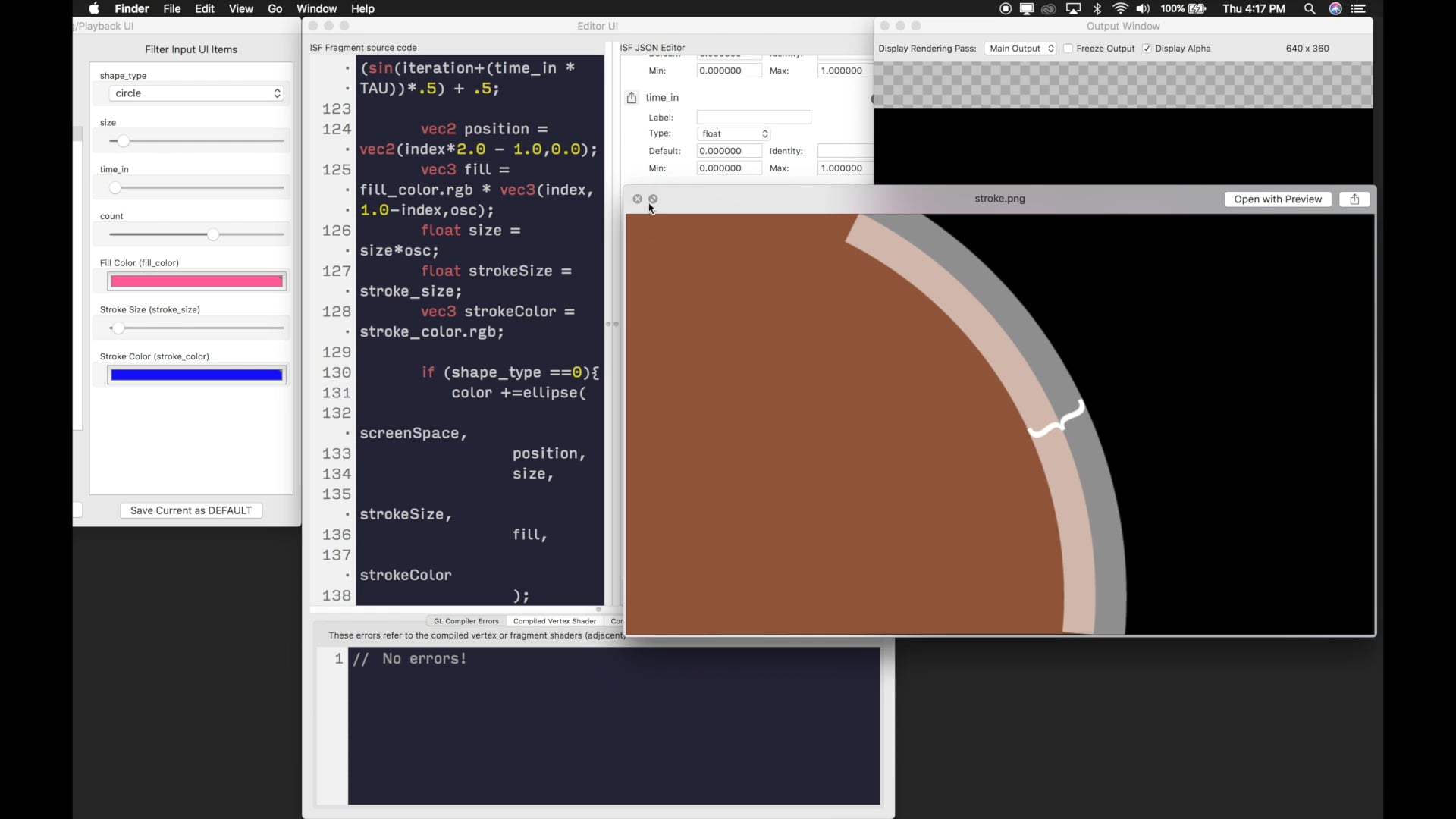Open the Notification Center list icon
The height and width of the screenshot is (819, 1456).
(1358, 9)
